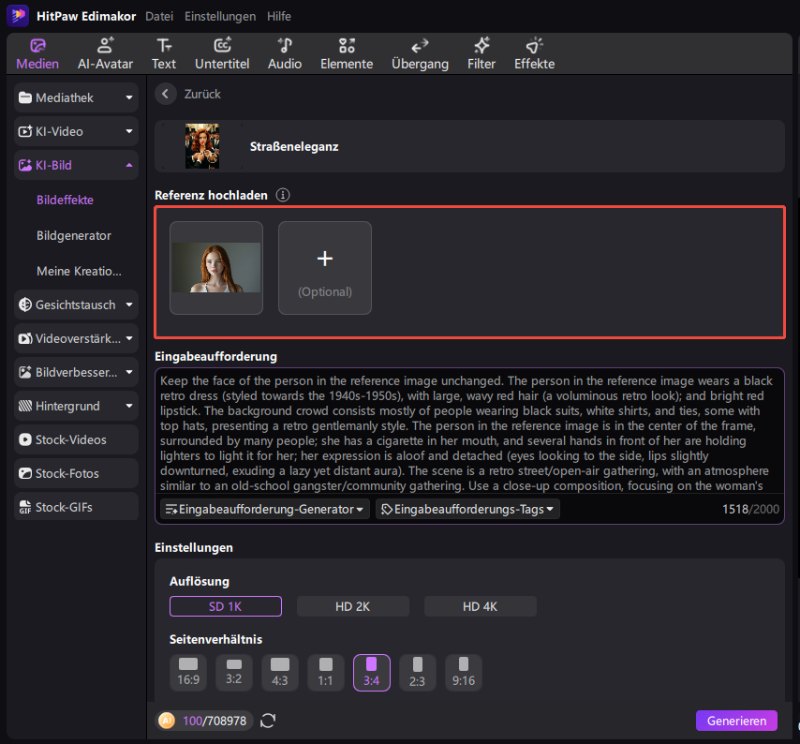
Task: Choose HD 4K resolution option
Action: (x=480, y=606)
